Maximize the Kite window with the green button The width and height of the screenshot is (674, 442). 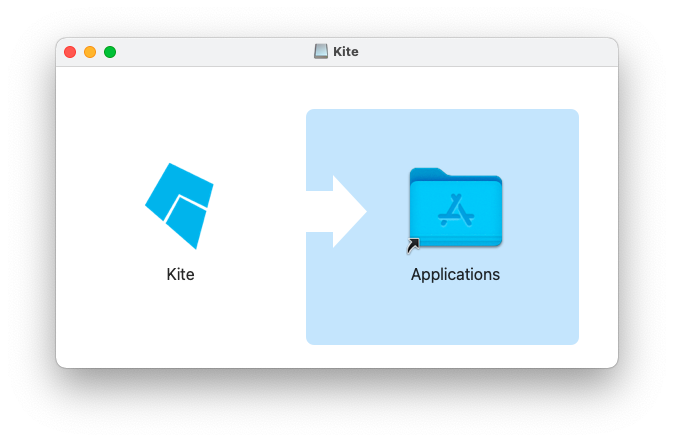110,52
